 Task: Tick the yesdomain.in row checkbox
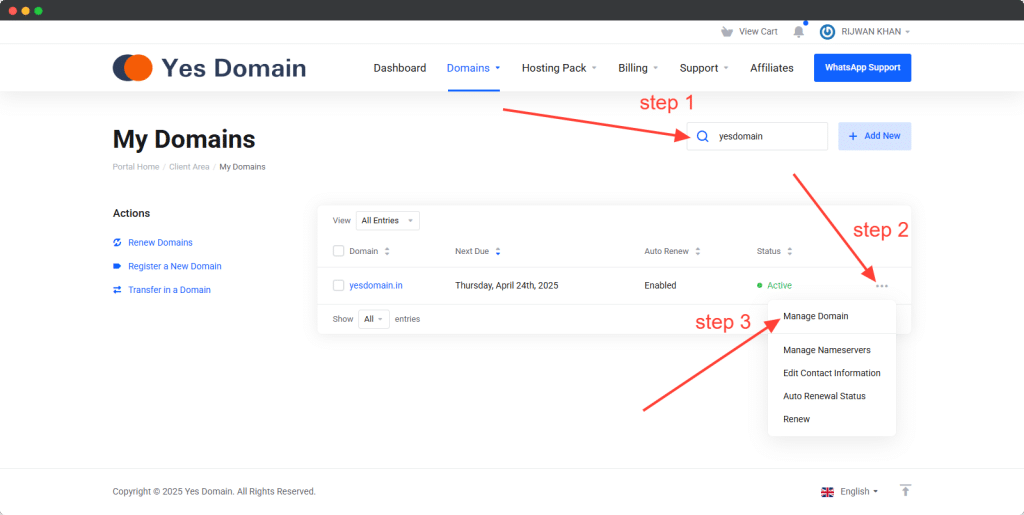(x=338, y=285)
